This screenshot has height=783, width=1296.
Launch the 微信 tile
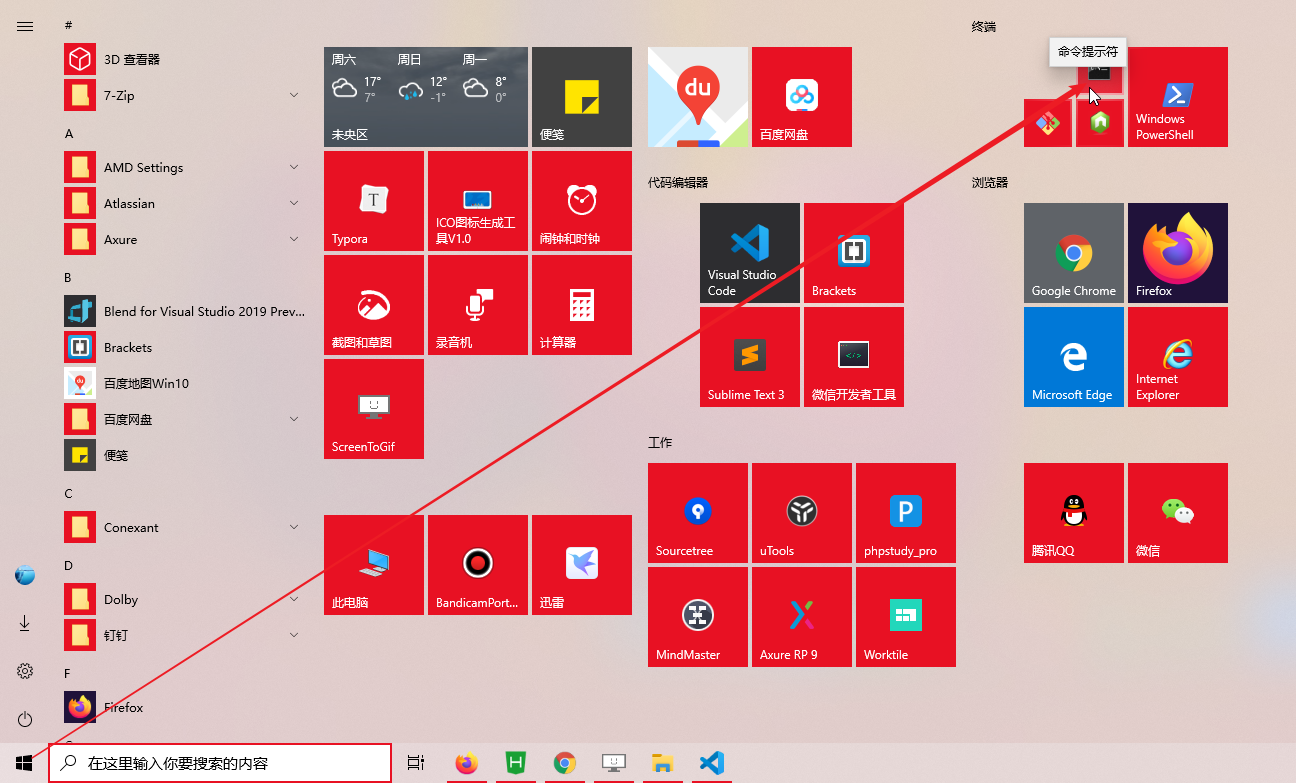[x=1178, y=513]
